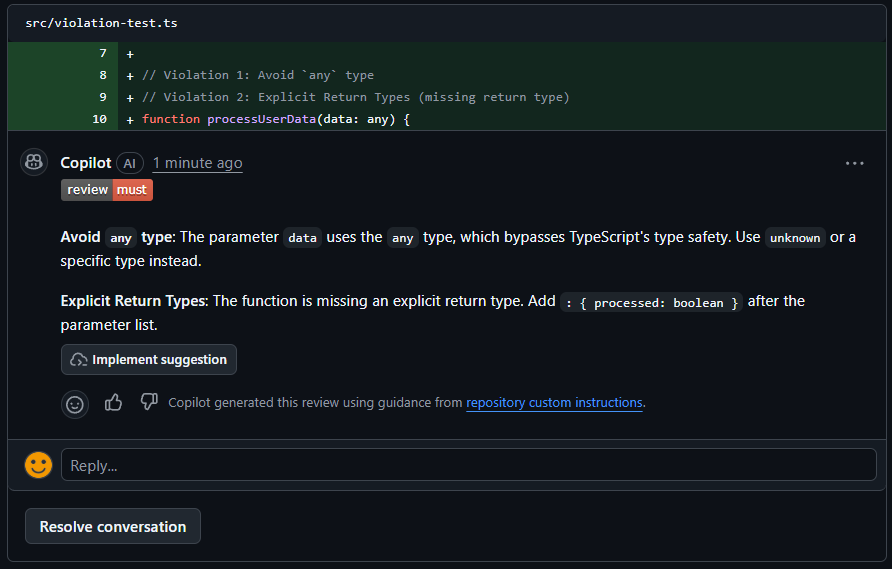Select diff line number 8
The image size is (892, 569).
tap(103, 75)
